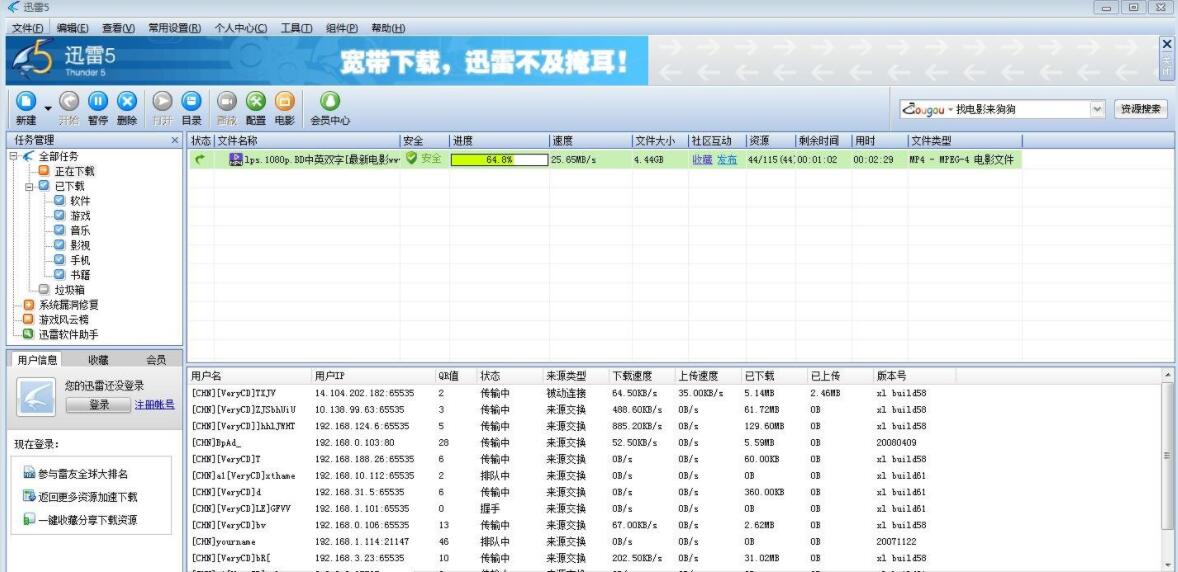Open the 文件(F) menu
The height and width of the screenshot is (572, 1178).
(x=28, y=28)
